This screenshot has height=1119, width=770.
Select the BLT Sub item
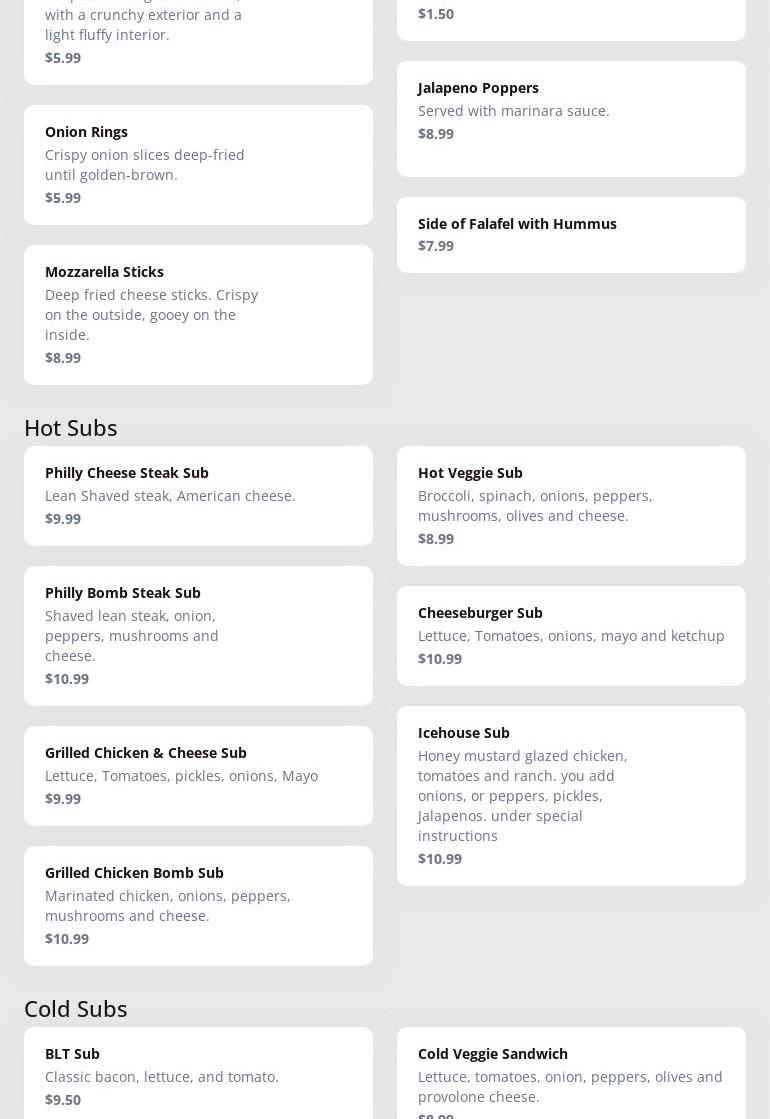coord(198,1075)
